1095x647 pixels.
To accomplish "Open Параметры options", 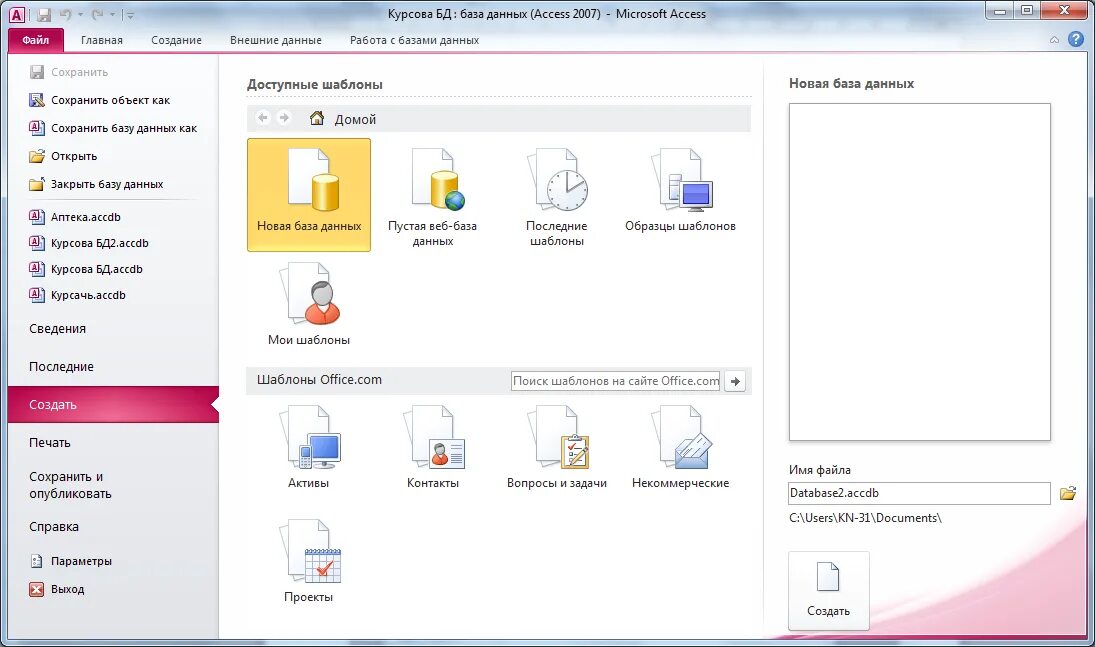I will click(x=71, y=561).
